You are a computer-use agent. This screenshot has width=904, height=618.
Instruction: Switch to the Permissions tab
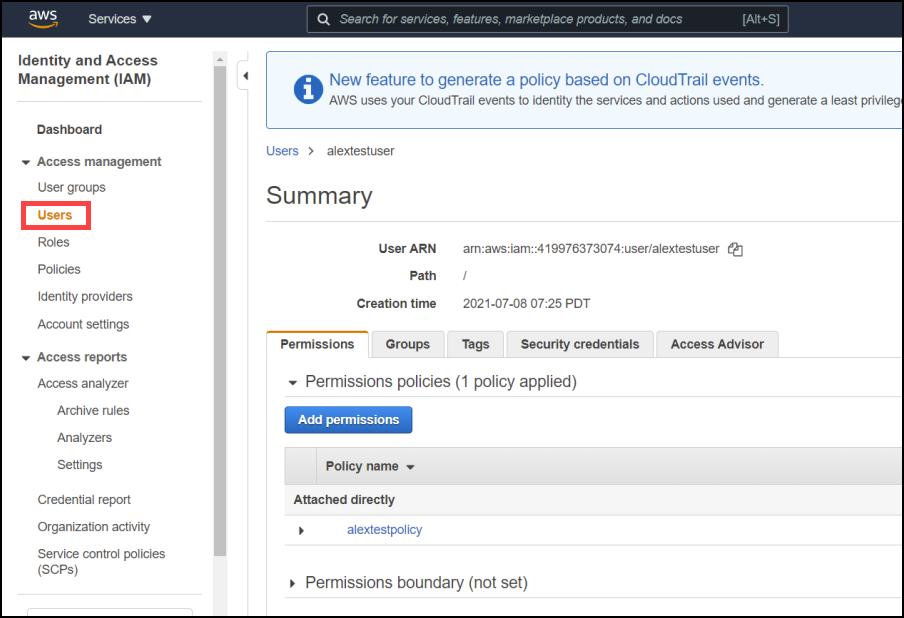coord(317,344)
